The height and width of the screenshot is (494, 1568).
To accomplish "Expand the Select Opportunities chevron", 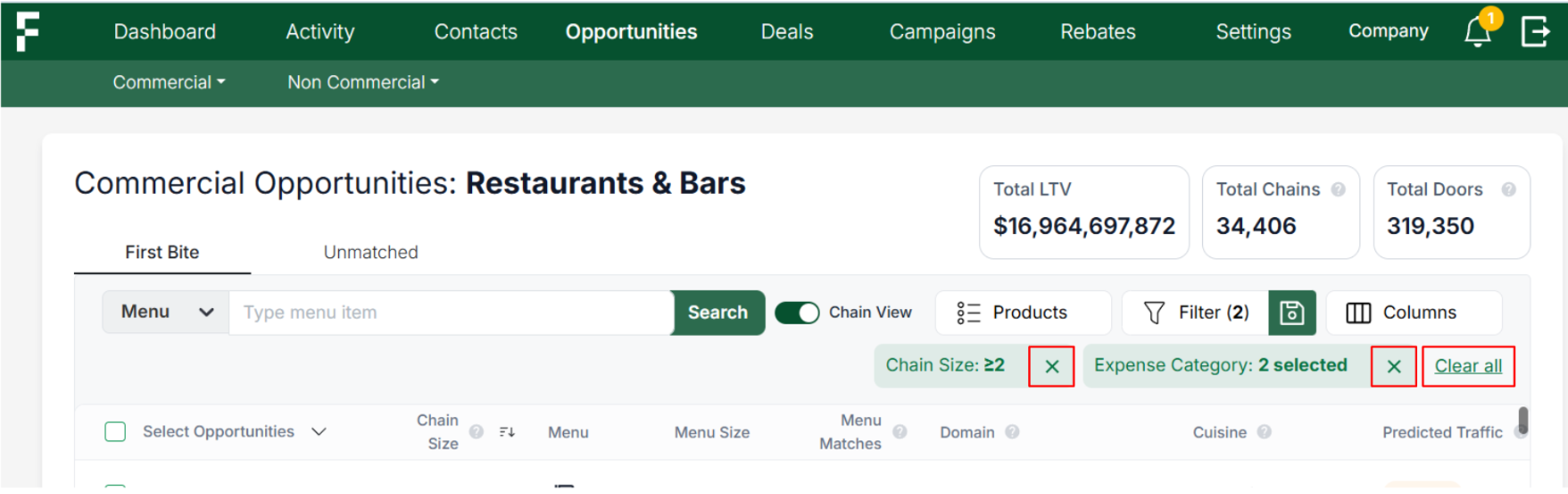I will (319, 432).
